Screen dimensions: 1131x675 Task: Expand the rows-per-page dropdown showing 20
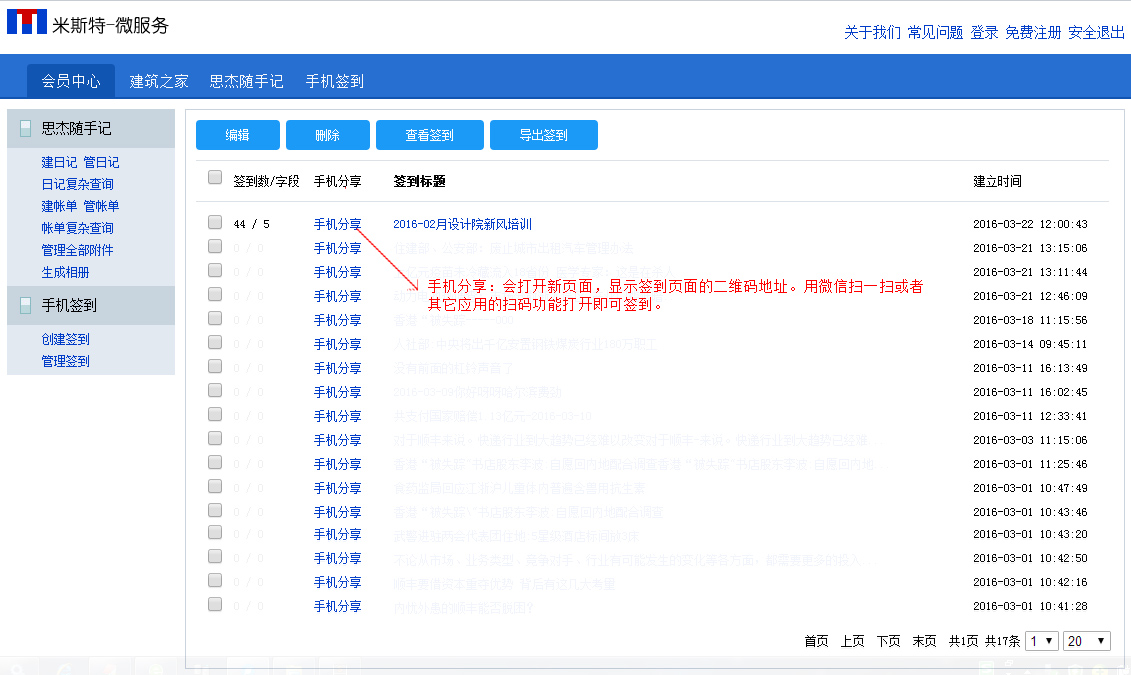coord(1087,641)
